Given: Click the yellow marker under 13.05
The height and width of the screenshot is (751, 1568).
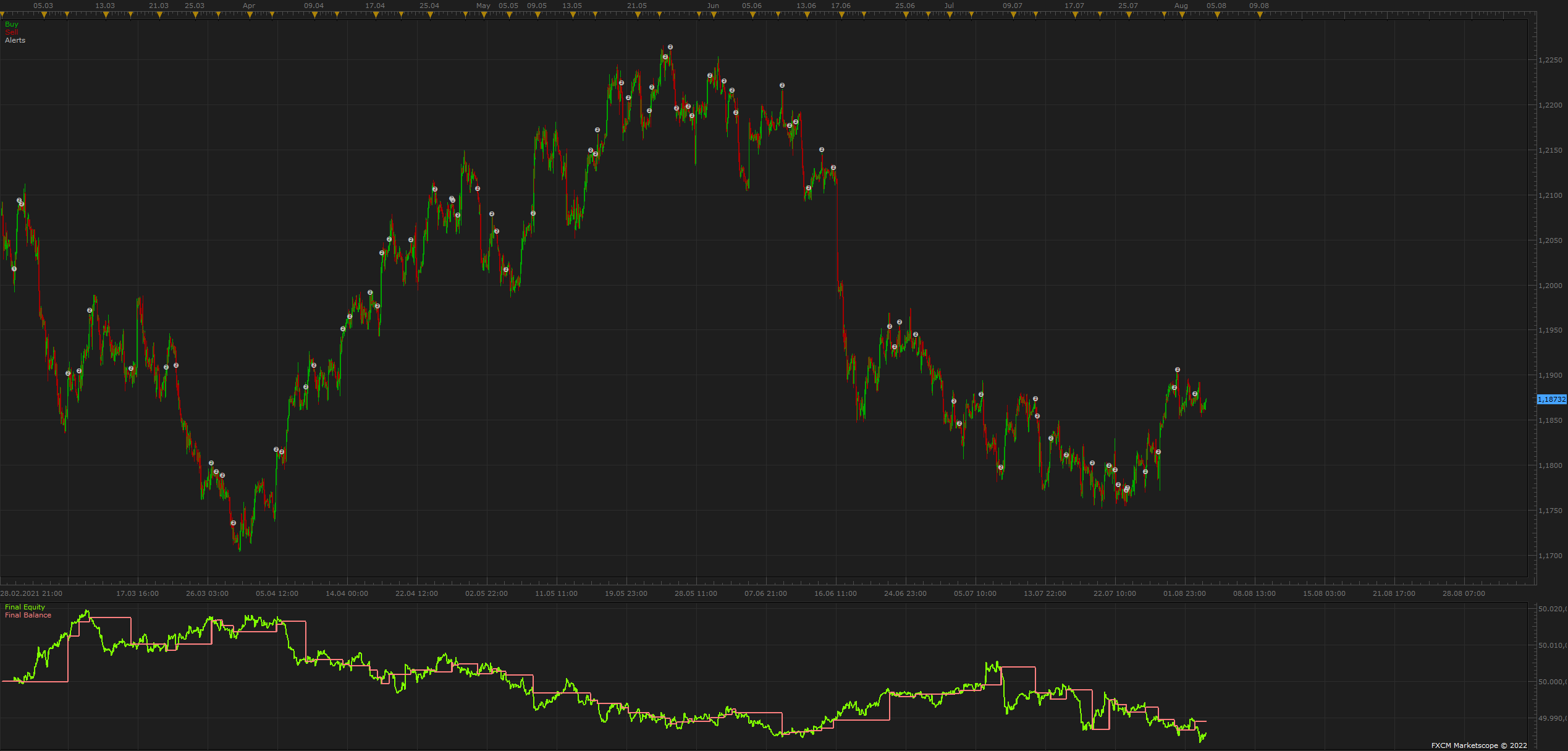Looking at the screenshot, I should pos(573,15).
